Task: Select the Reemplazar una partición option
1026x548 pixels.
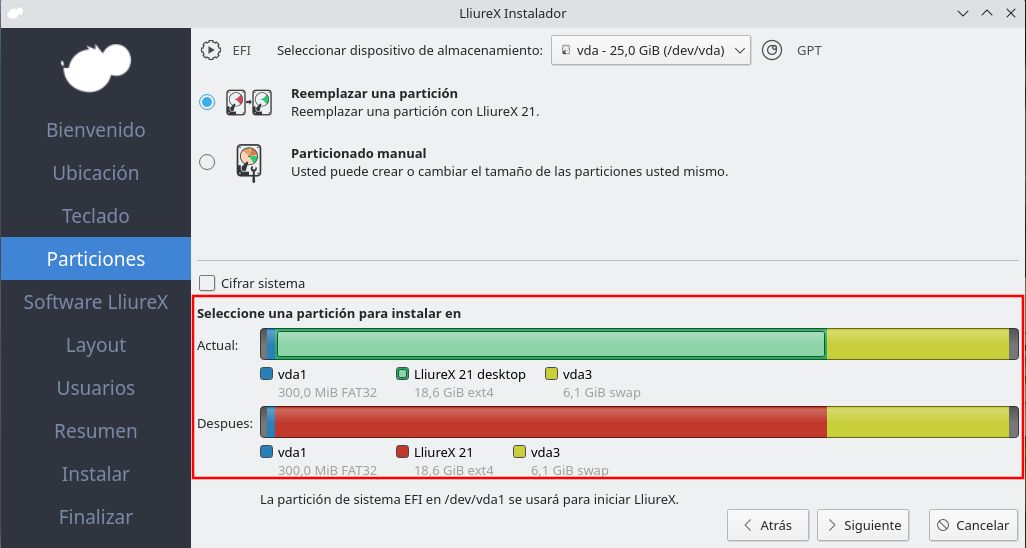Action: point(207,102)
